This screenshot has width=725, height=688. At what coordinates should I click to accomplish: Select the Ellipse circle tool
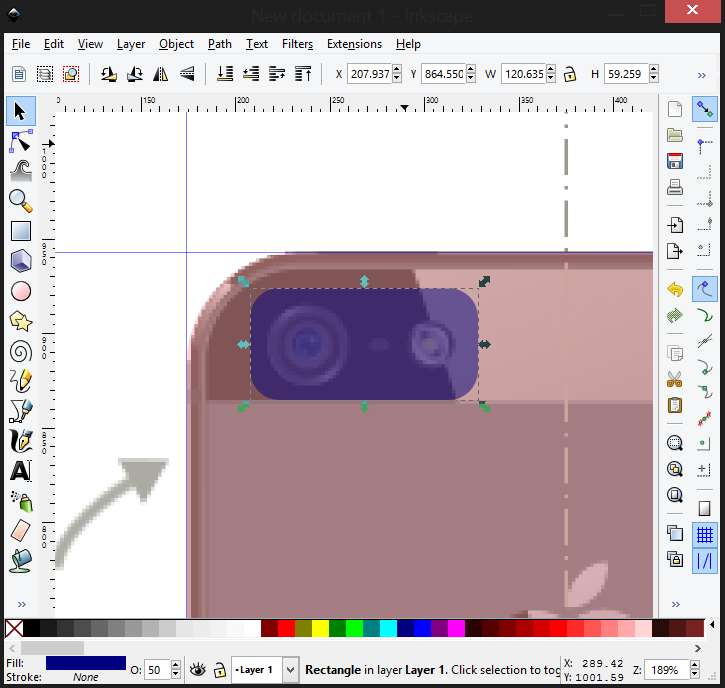(20, 291)
